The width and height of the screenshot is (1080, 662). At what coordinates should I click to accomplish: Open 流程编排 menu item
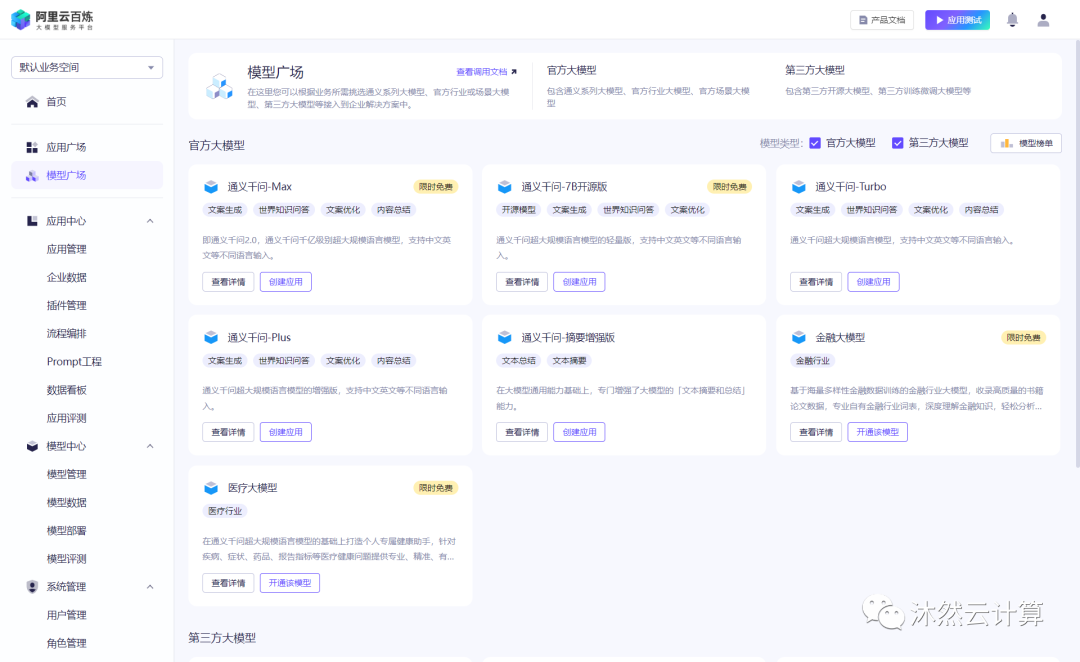[66, 333]
